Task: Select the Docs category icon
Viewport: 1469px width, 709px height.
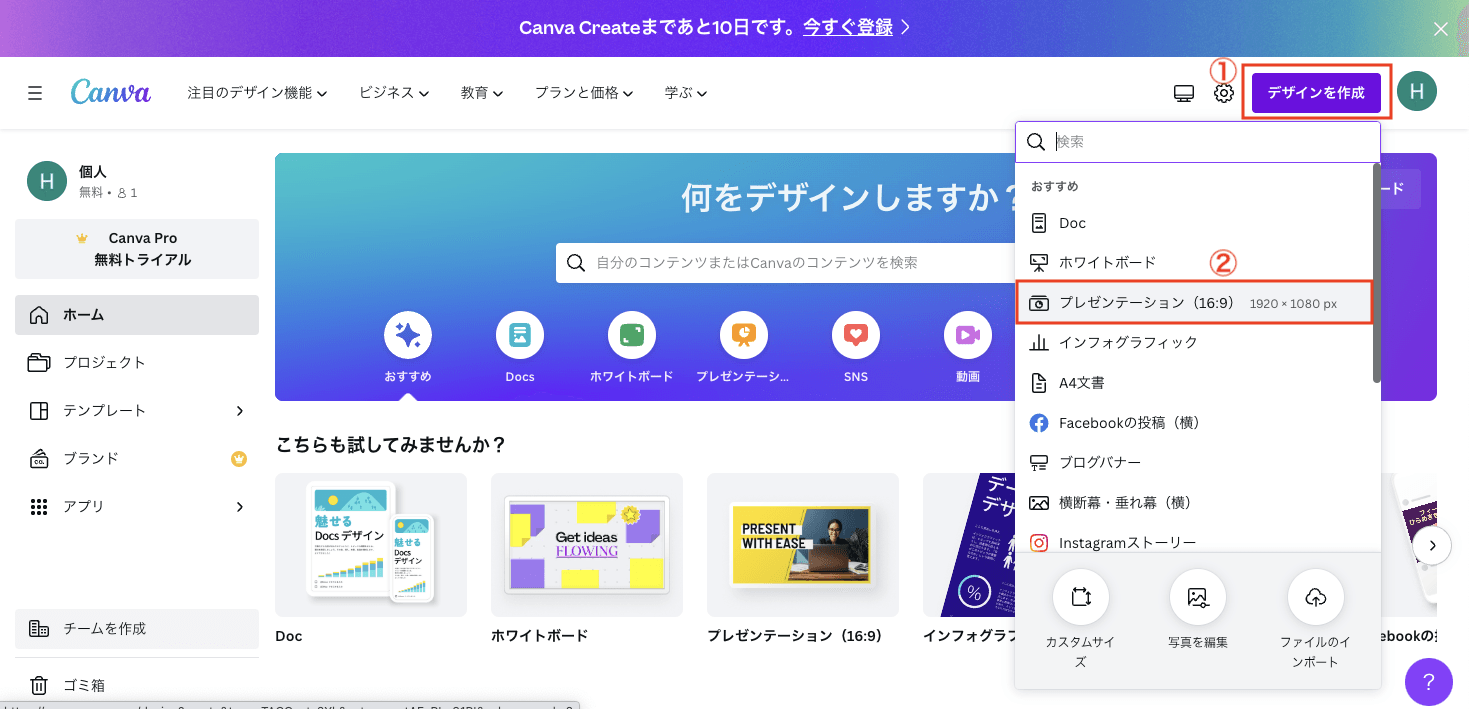Action: 520,336
